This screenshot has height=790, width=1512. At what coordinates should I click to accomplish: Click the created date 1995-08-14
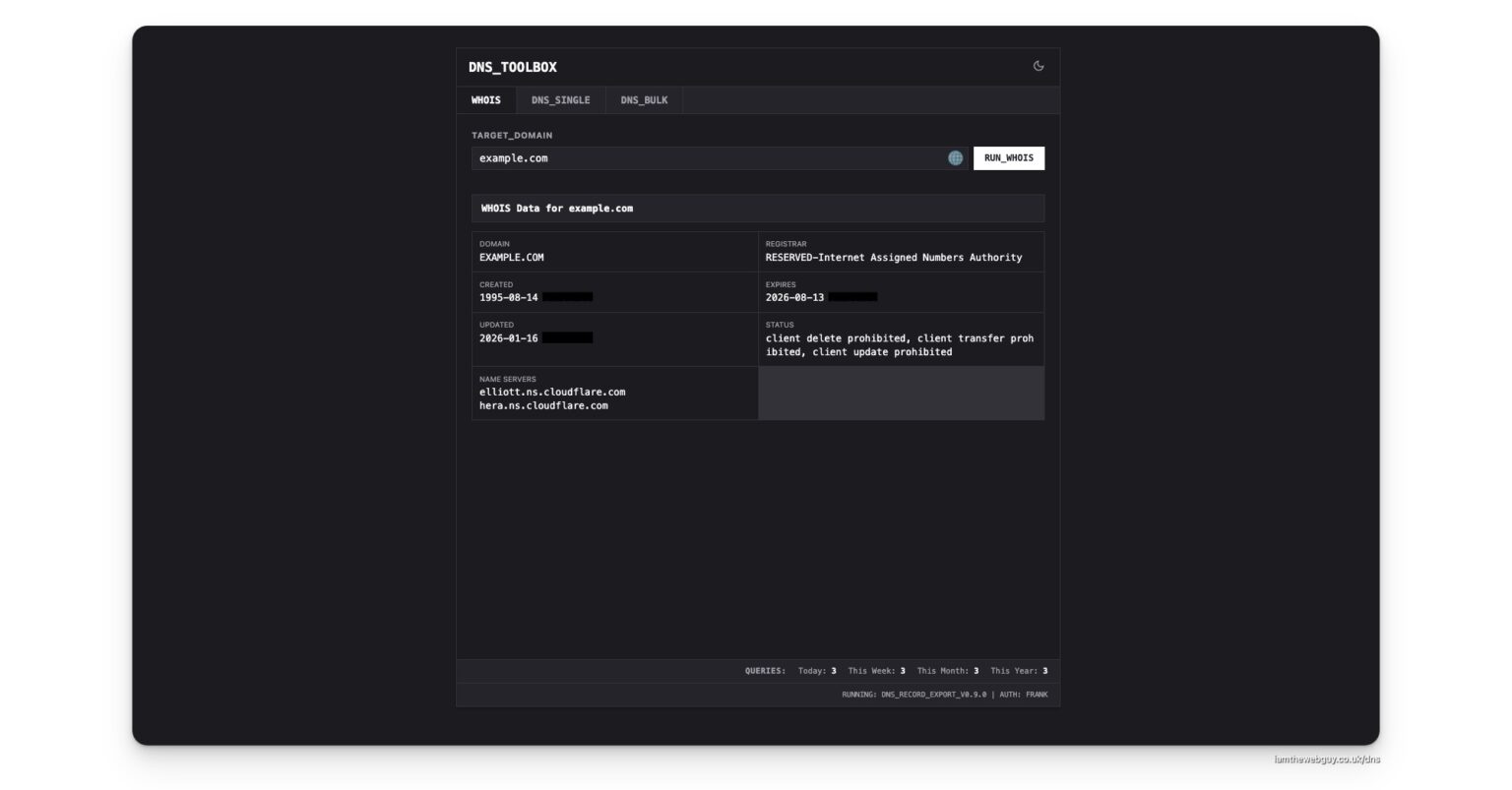pyautogui.click(x=509, y=297)
